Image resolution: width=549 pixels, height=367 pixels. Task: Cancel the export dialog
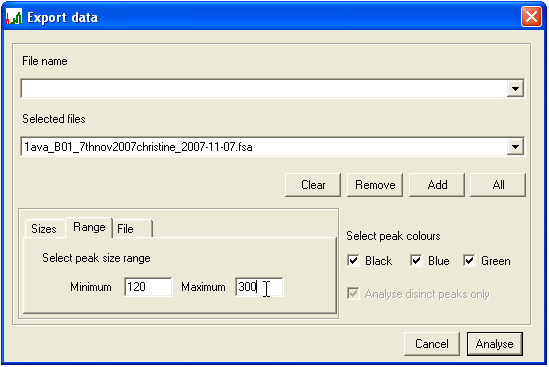432,344
